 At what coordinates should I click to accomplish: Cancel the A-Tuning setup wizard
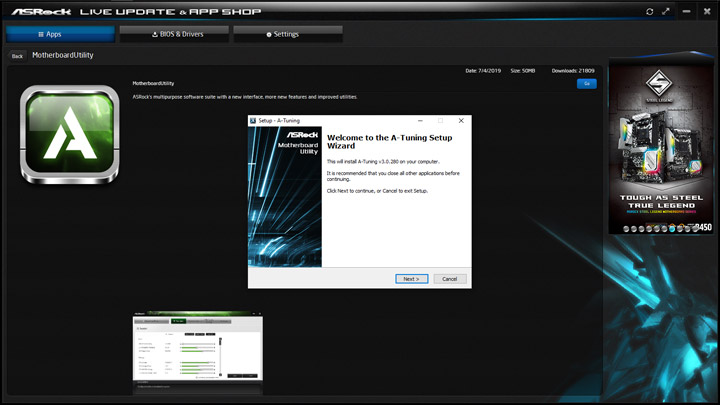coord(450,279)
